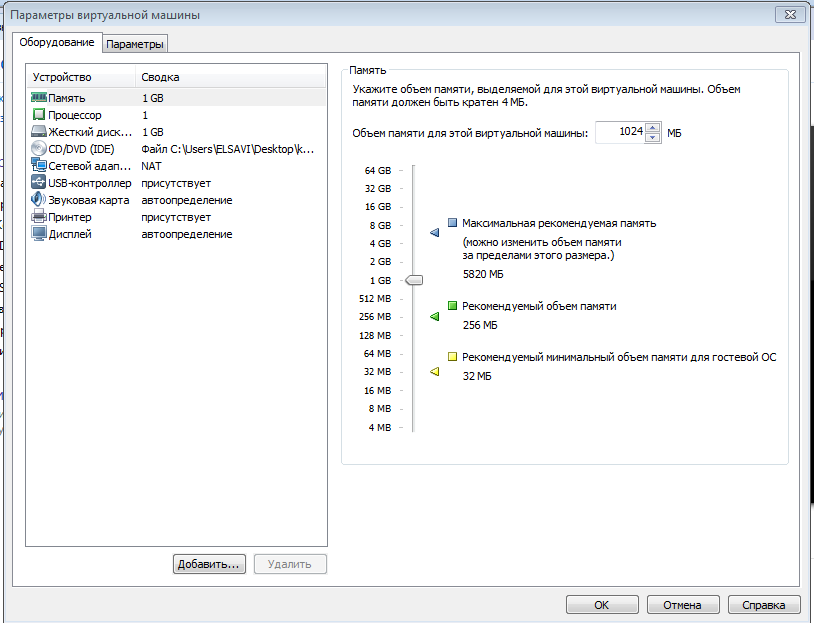
Task: Switch to the Параметры tab
Action: tap(135, 44)
